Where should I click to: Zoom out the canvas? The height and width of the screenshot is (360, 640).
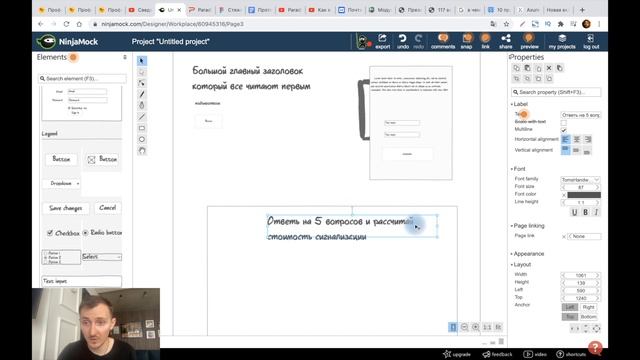pos(464,327)
